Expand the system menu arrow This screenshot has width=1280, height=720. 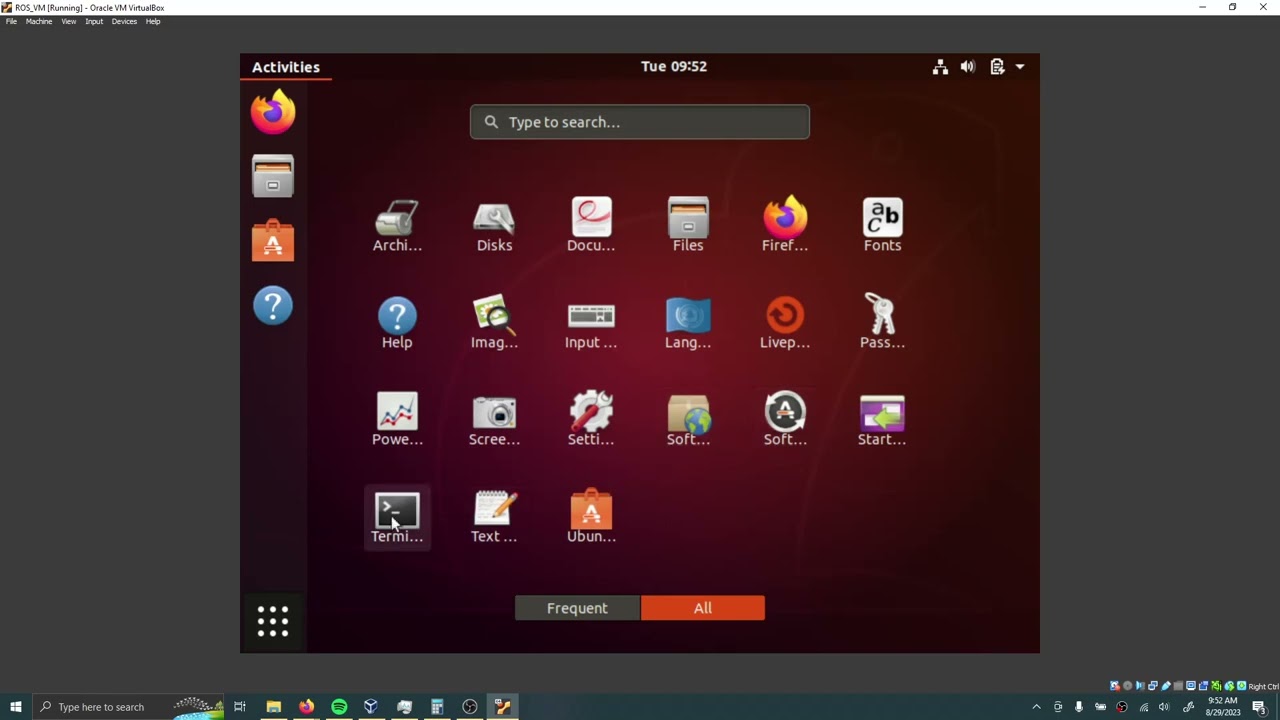click(x=1020, y=67)
